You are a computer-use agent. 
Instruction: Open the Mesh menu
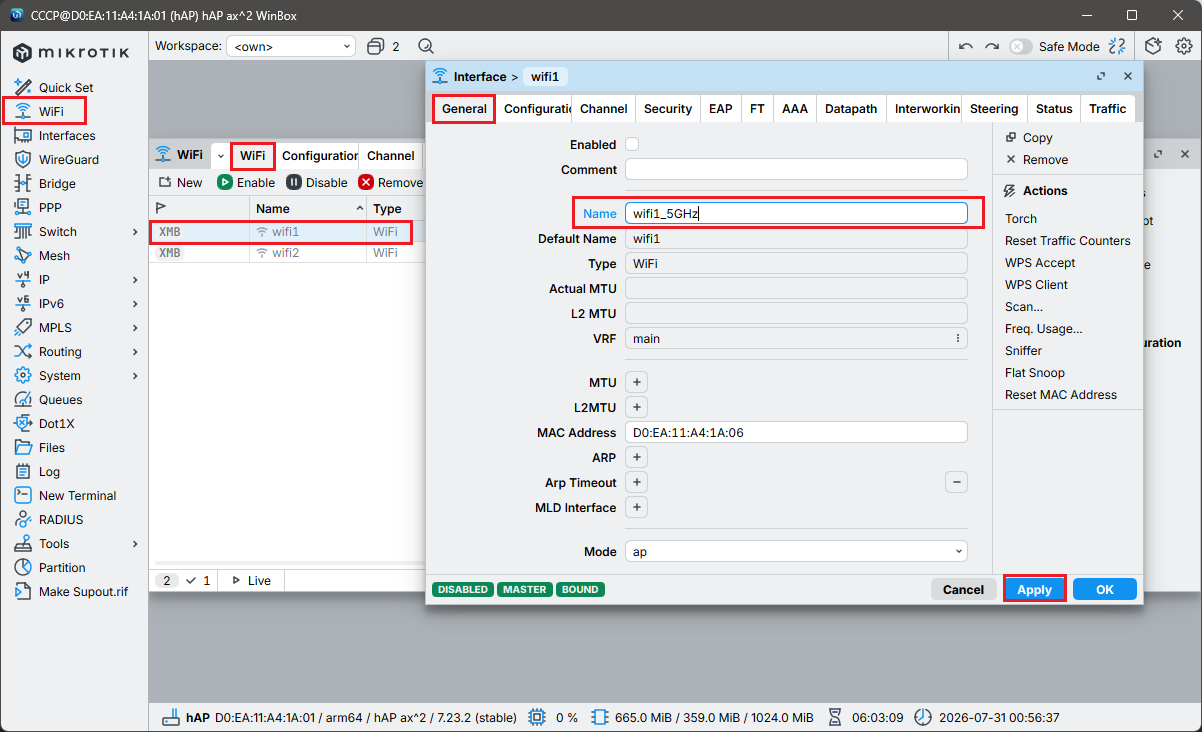coord(54,256)
